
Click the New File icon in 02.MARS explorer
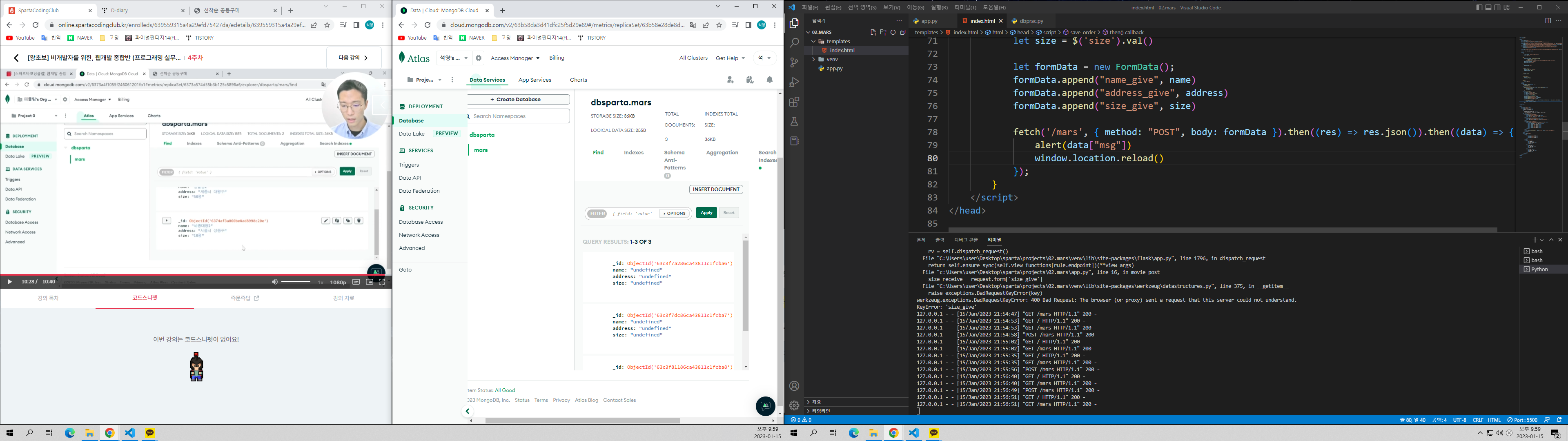pyautogui.click(x=873, y=32)
